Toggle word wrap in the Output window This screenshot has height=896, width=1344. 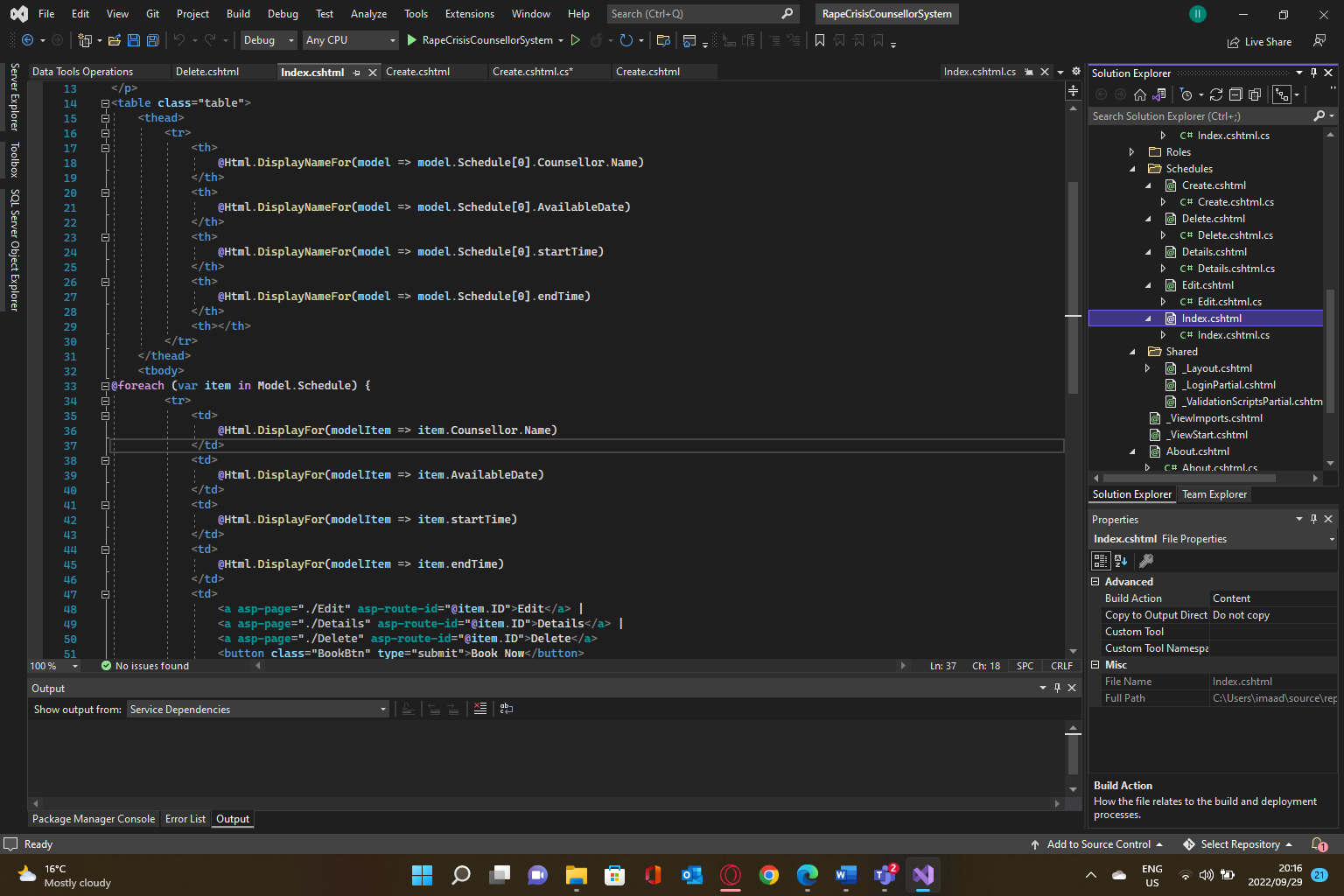(x=507, y=709)
